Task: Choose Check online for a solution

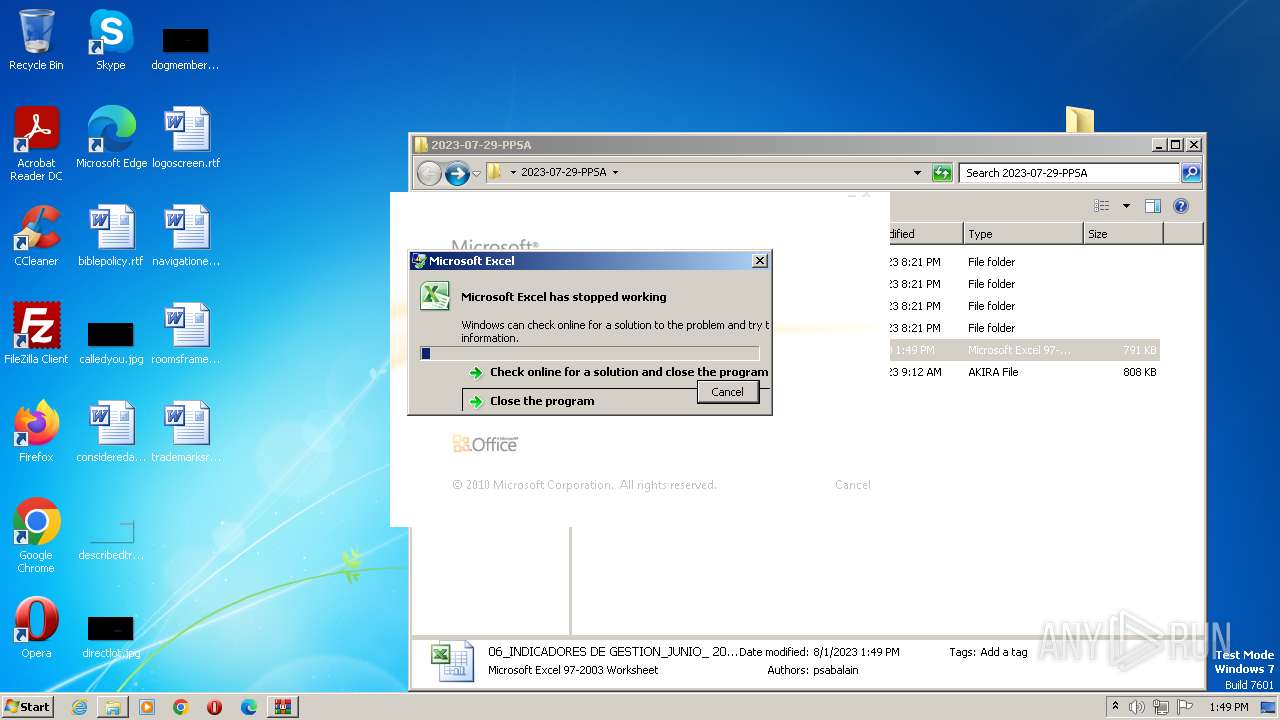Action: coord(618,372)
